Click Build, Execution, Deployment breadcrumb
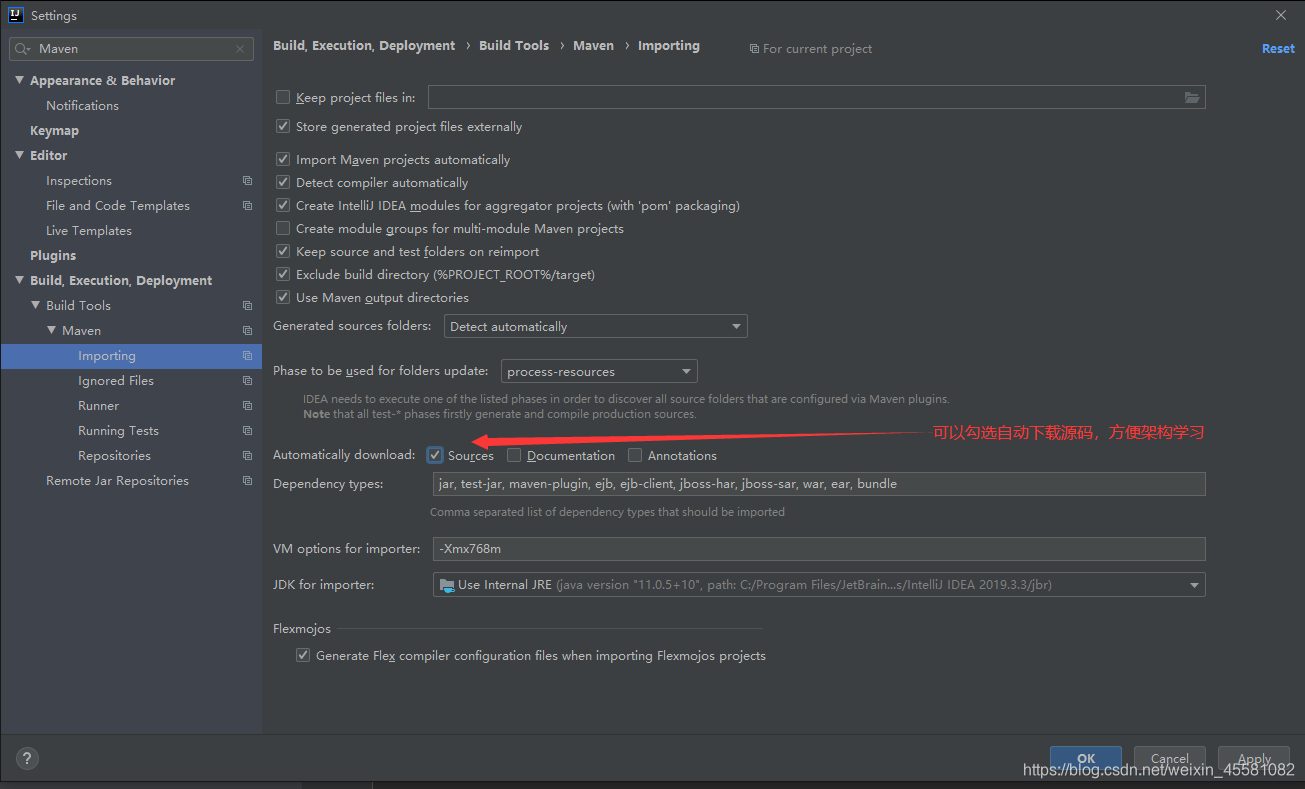Viewport: 1305px width, 789px height. pos(364,46)
